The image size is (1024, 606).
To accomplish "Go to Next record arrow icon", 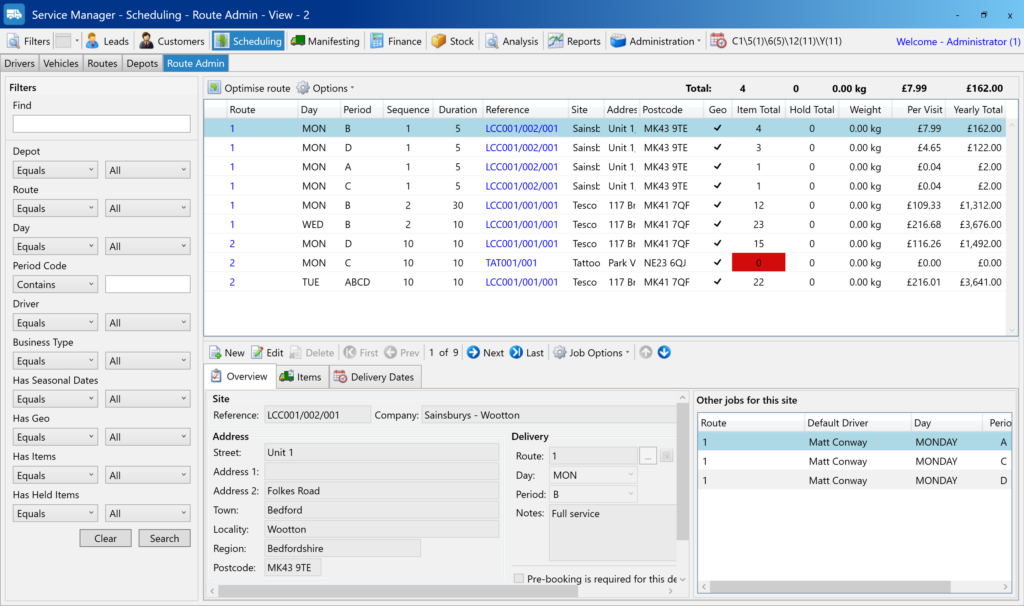I will coord(474,352).
